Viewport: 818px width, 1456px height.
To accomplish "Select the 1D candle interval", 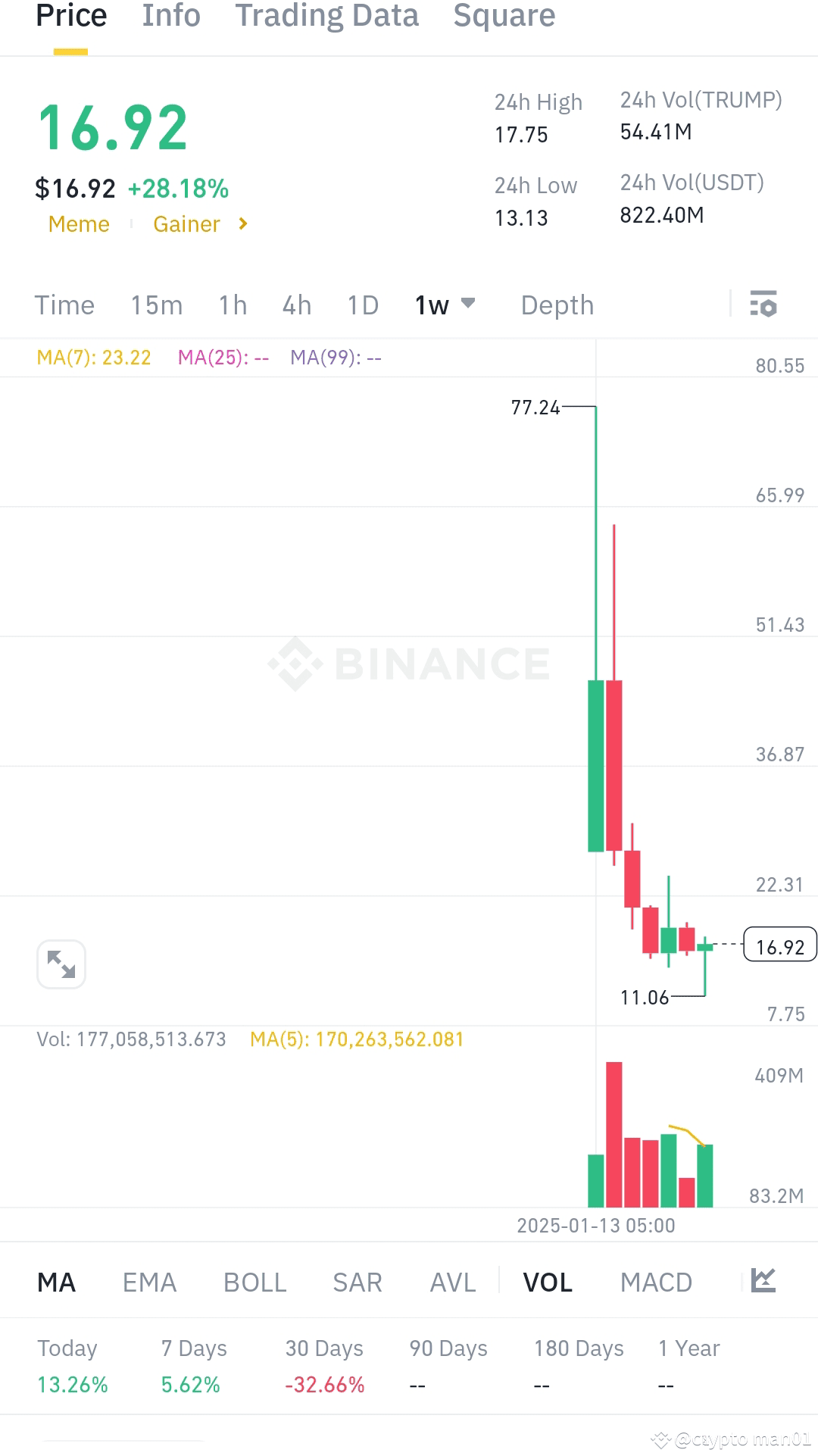I will coord(362,305).
